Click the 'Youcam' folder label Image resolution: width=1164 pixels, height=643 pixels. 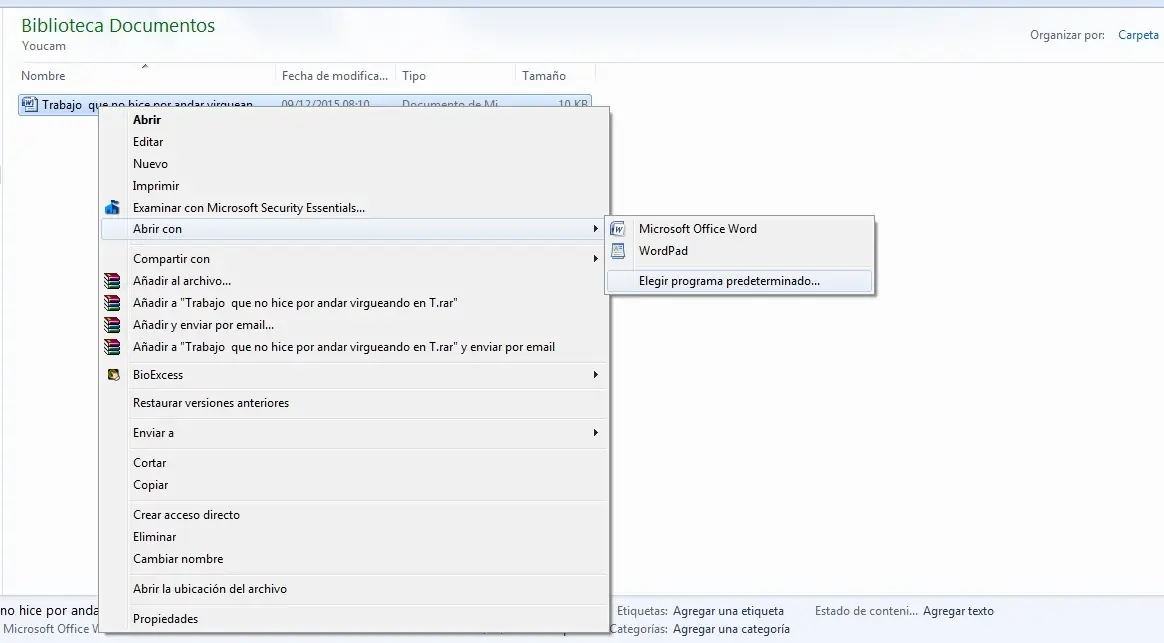[44, 46]
